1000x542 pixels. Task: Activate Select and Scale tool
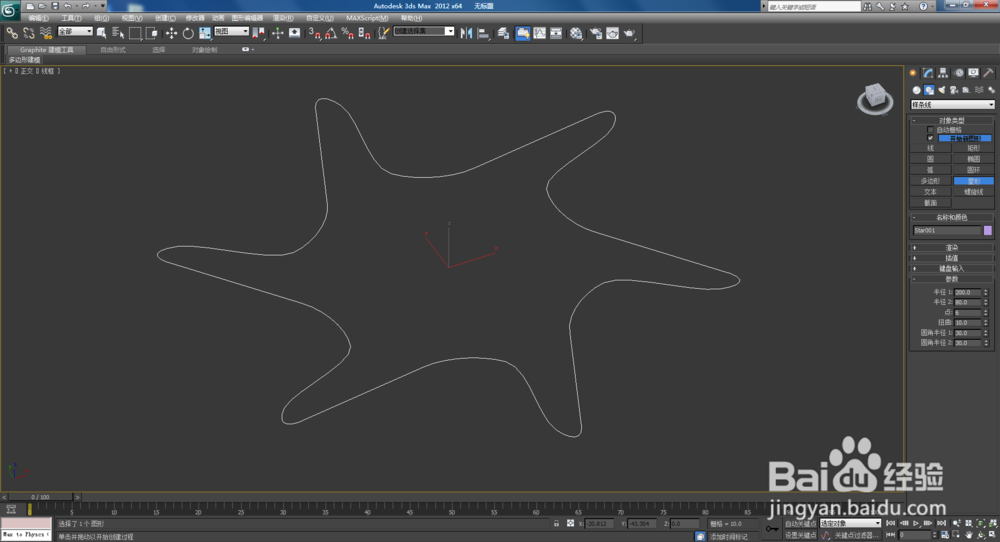click(205, 33)
